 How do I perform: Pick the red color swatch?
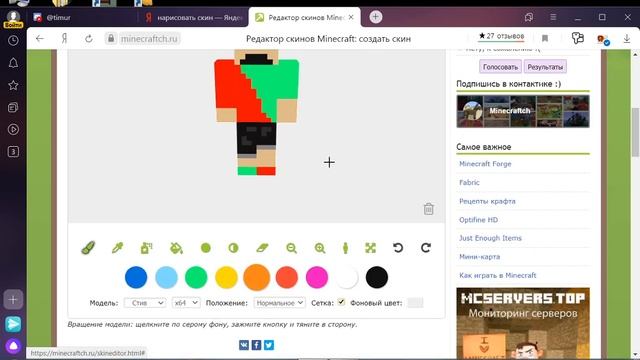point(287,277)
